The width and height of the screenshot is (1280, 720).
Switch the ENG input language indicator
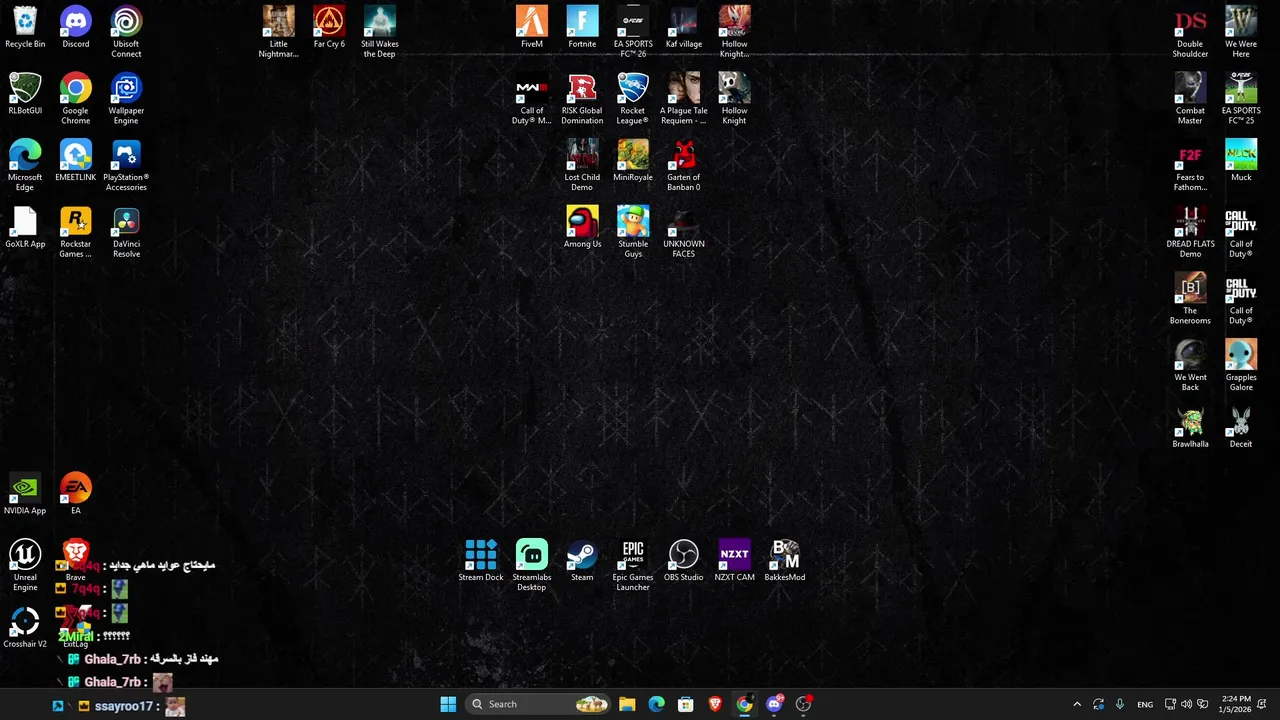(1145, 704)
